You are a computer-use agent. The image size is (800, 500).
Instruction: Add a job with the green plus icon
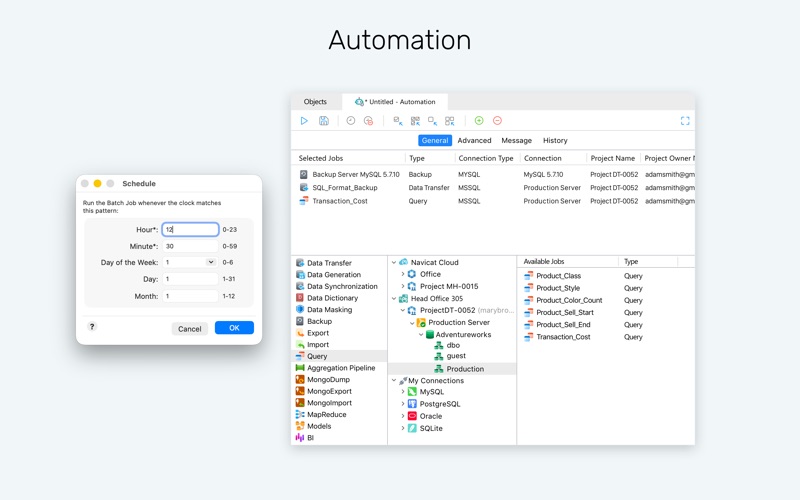[x=479, y=121]
